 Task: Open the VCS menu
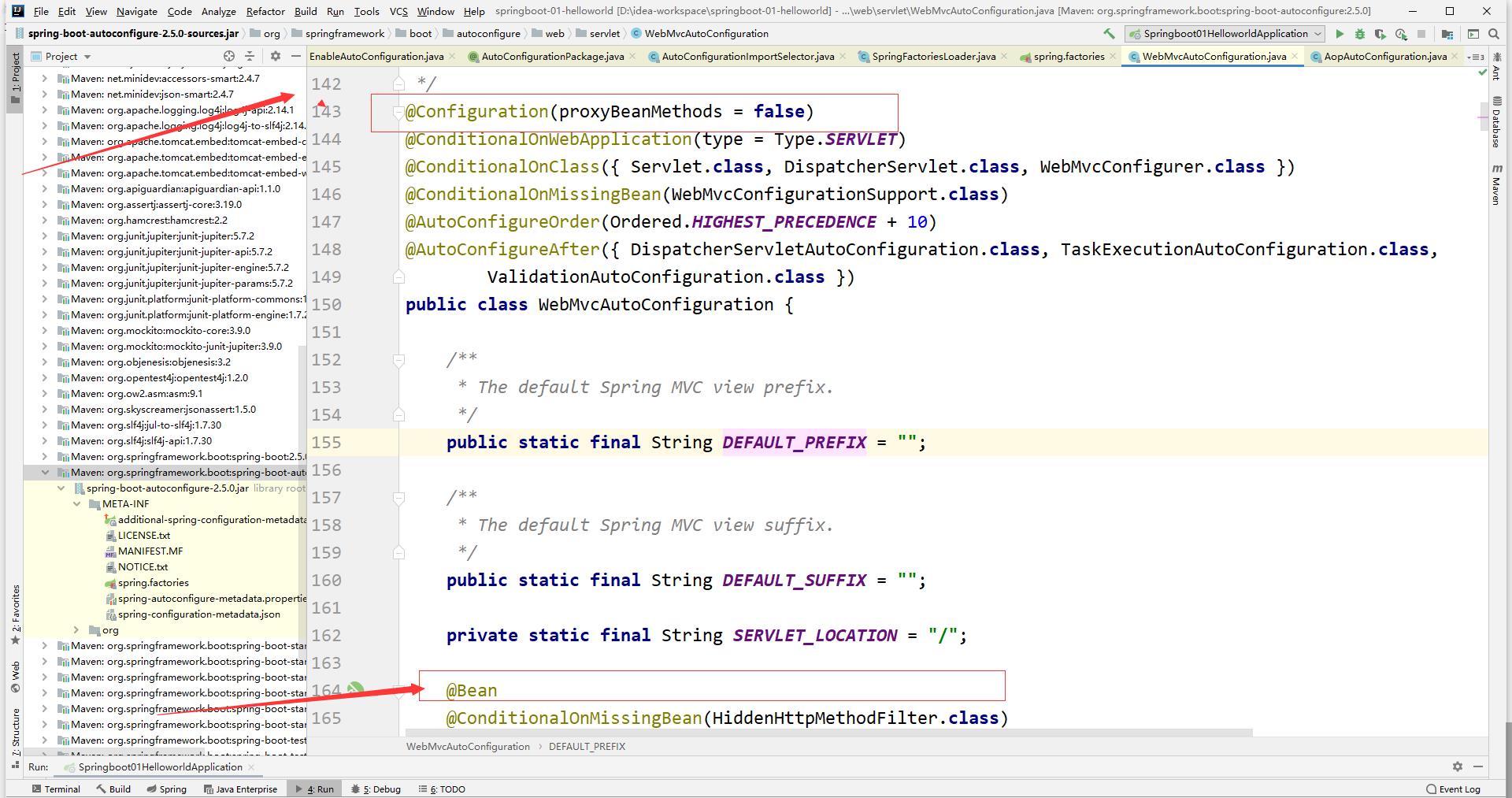point(398,11)
